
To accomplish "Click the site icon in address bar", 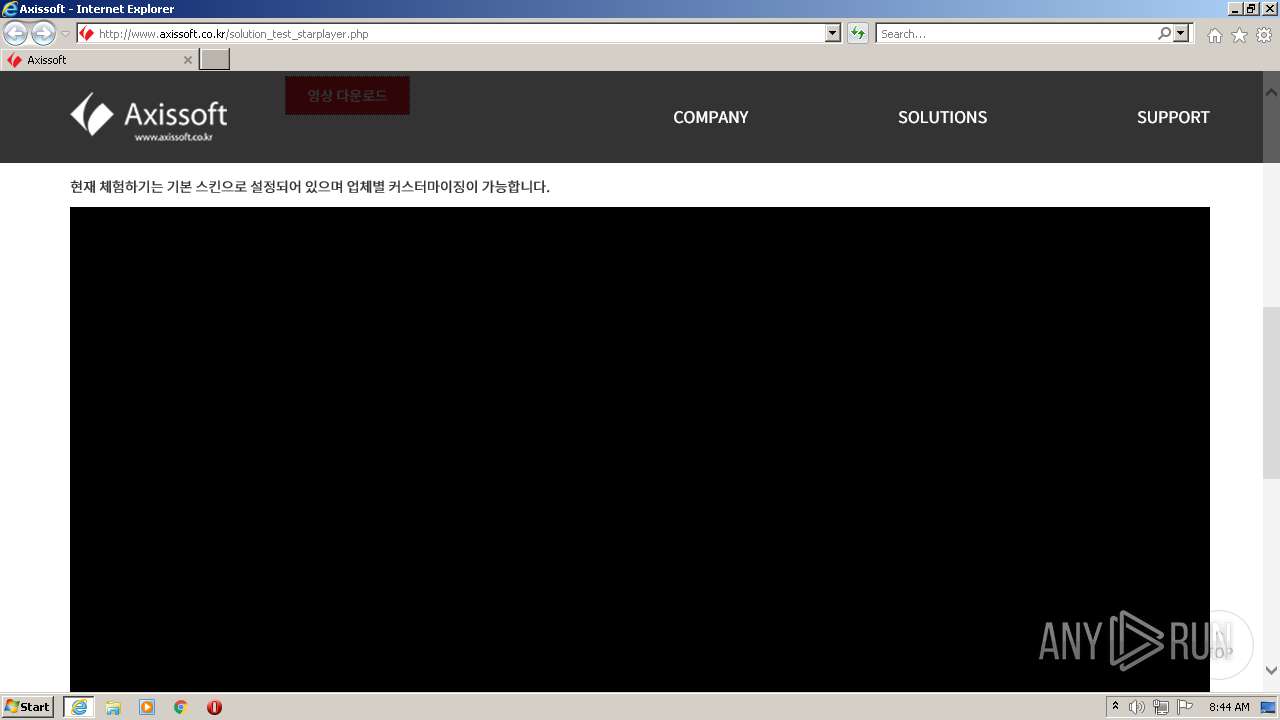I will (87, 34).
